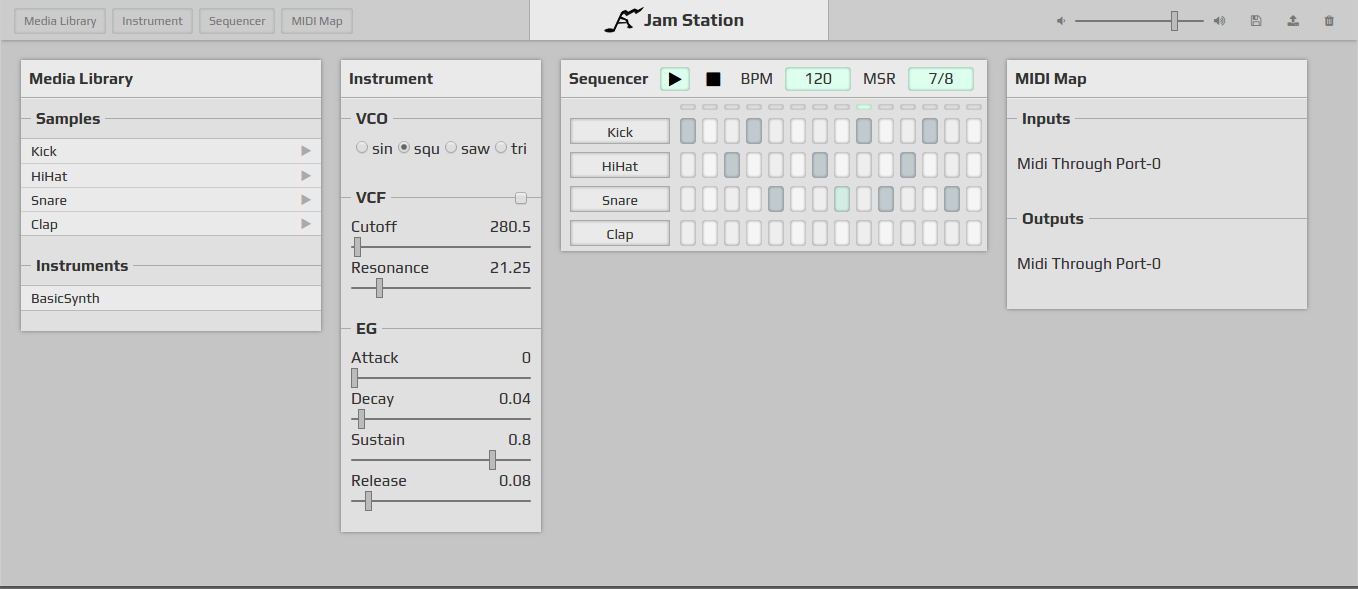
Task: Select the squ waveform radio button
Action: click(404, 148)
